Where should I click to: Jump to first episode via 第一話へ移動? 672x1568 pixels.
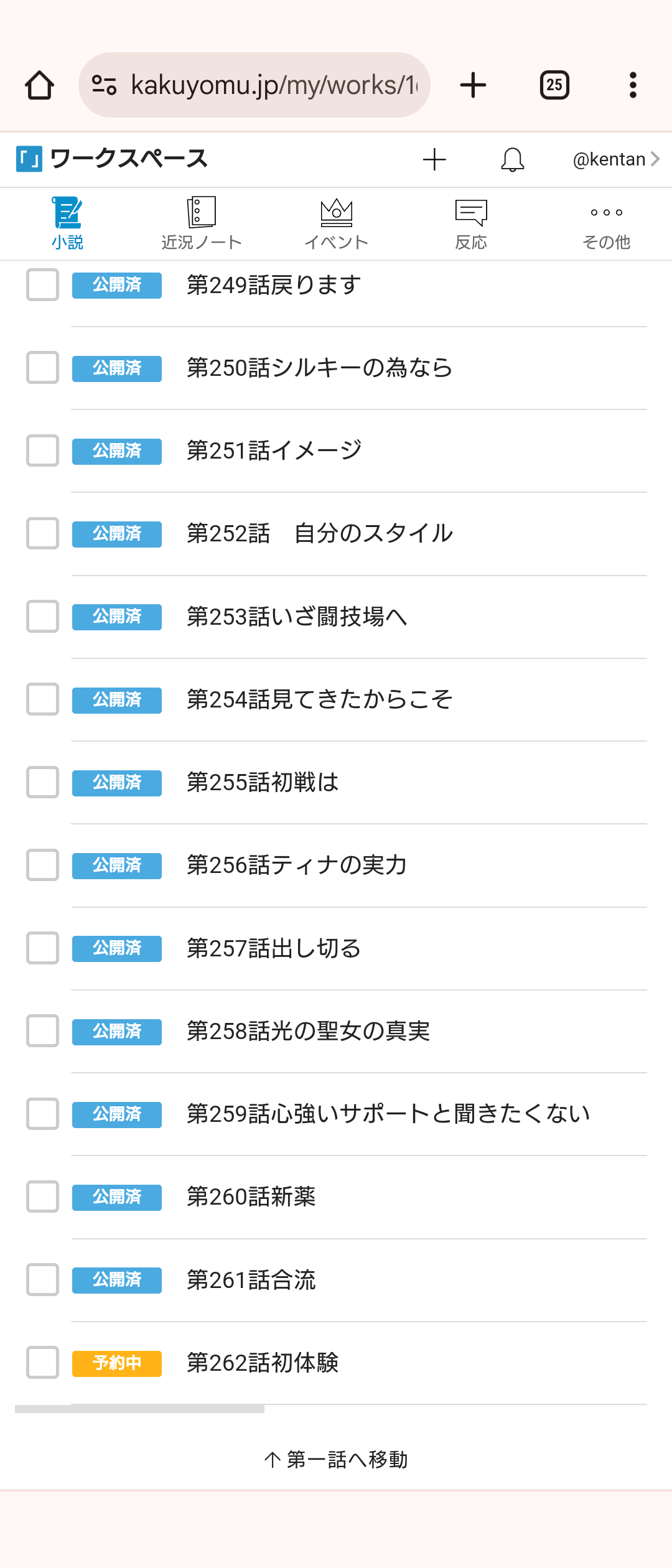[x=336, y=1460]
